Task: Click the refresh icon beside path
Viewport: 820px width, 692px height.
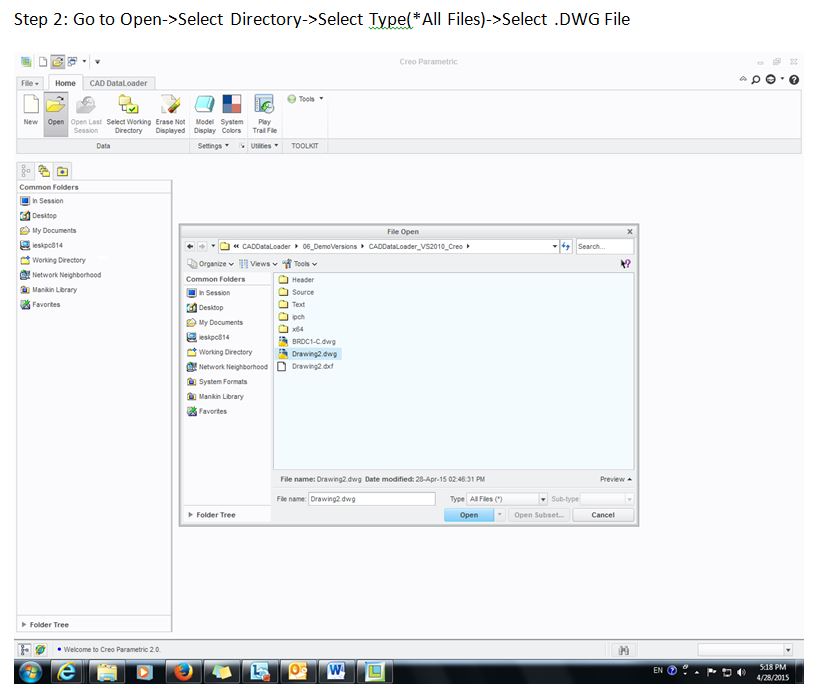Action: pyautogui.click(x=566, y=246)
